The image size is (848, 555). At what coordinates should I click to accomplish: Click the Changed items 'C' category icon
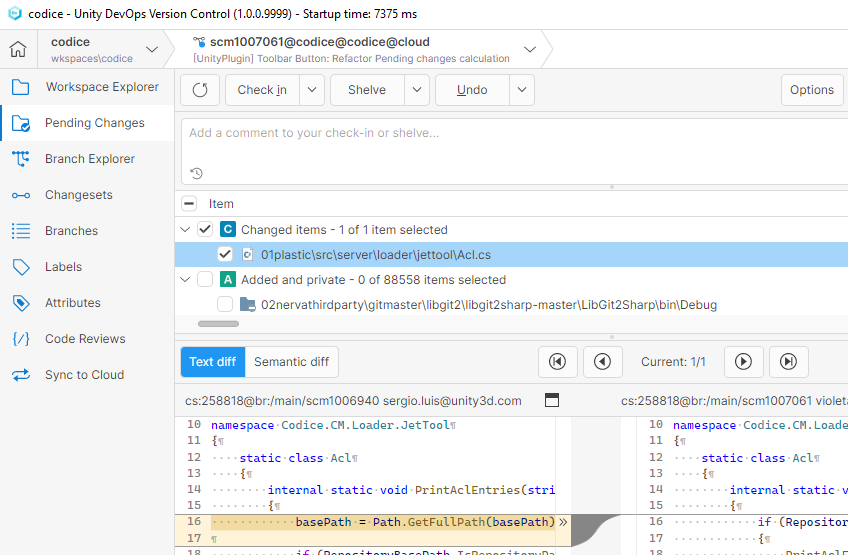click(228, 229)
